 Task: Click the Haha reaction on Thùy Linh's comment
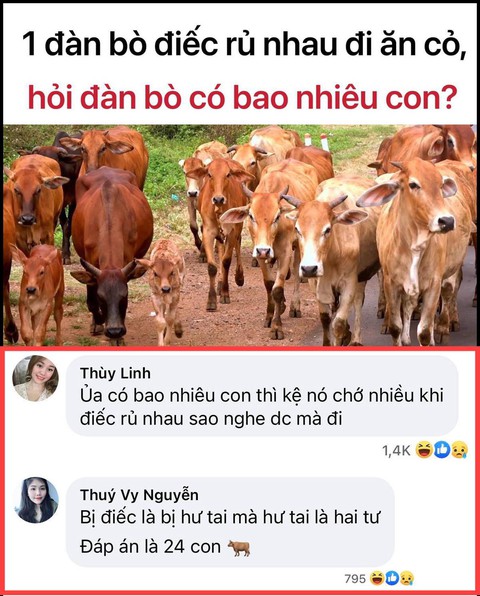tap(423, 450)
